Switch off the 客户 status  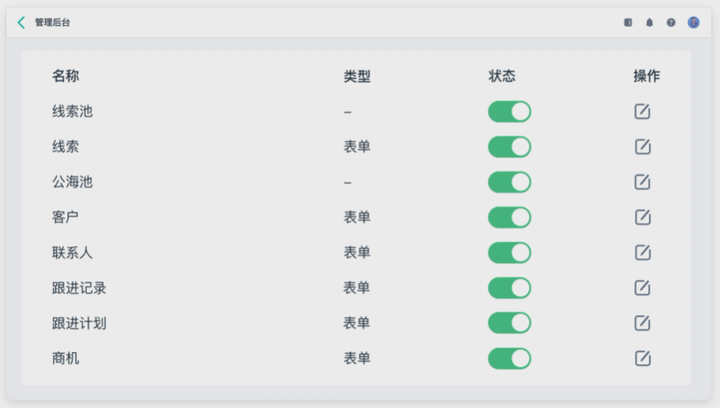509,217
